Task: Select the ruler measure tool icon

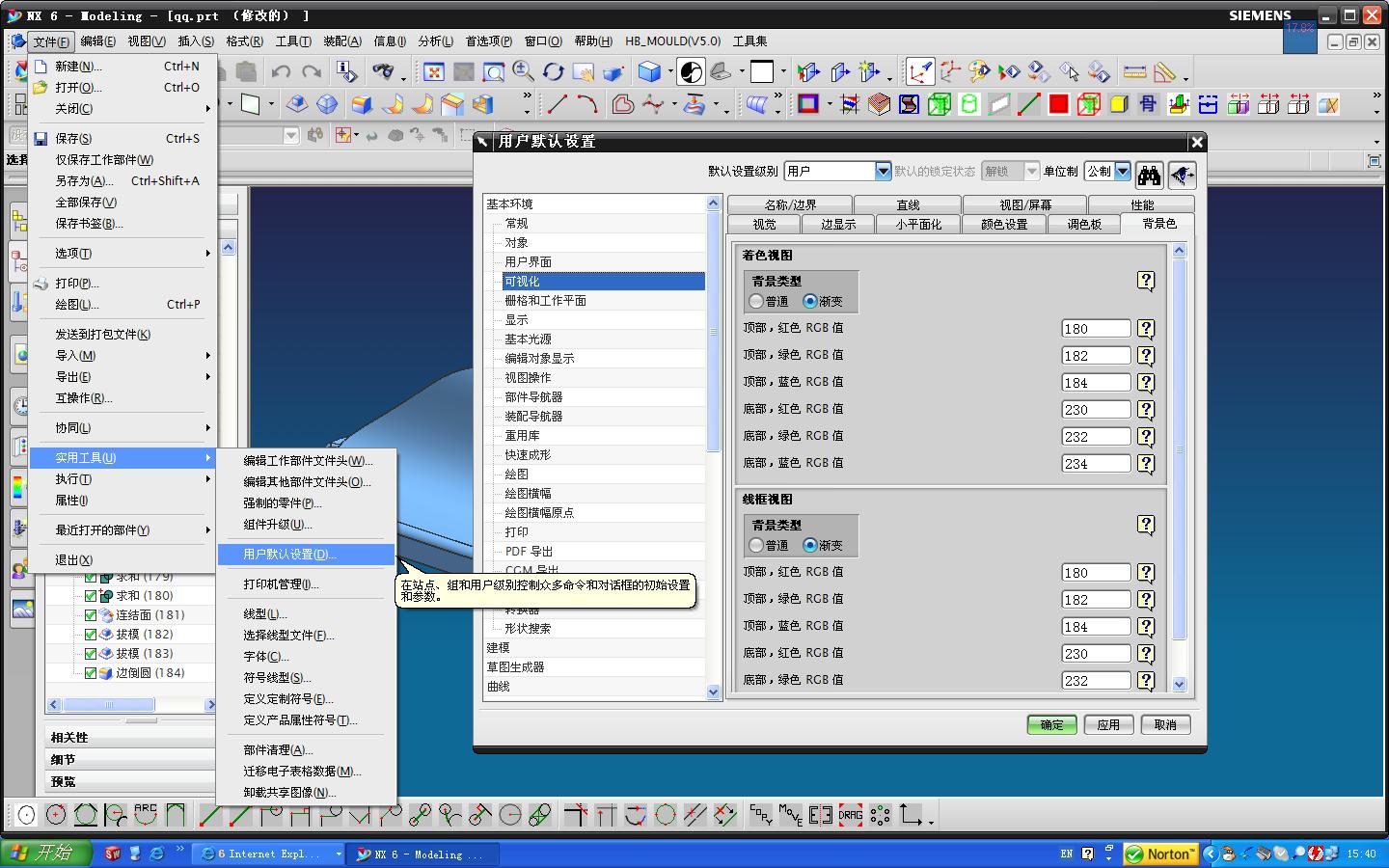Action: 1134,71
